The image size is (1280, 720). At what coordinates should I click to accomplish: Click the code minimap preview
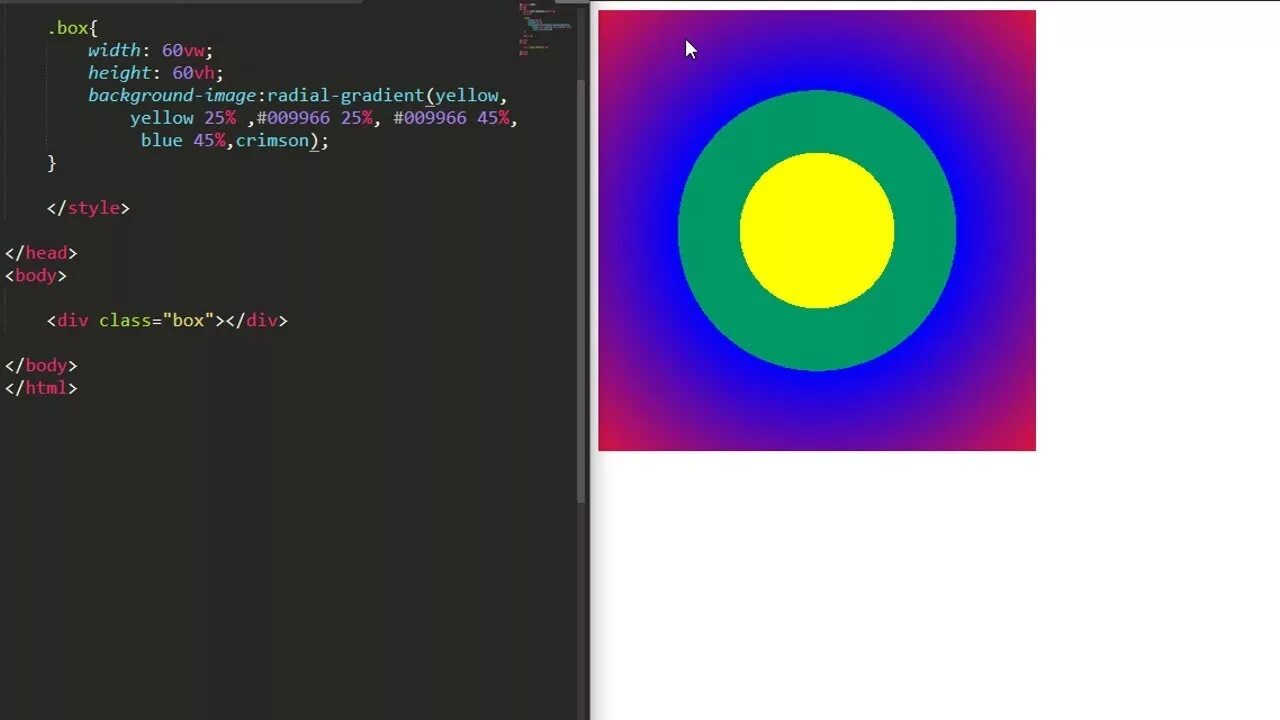pyautogui.click(x=545, y=28)
